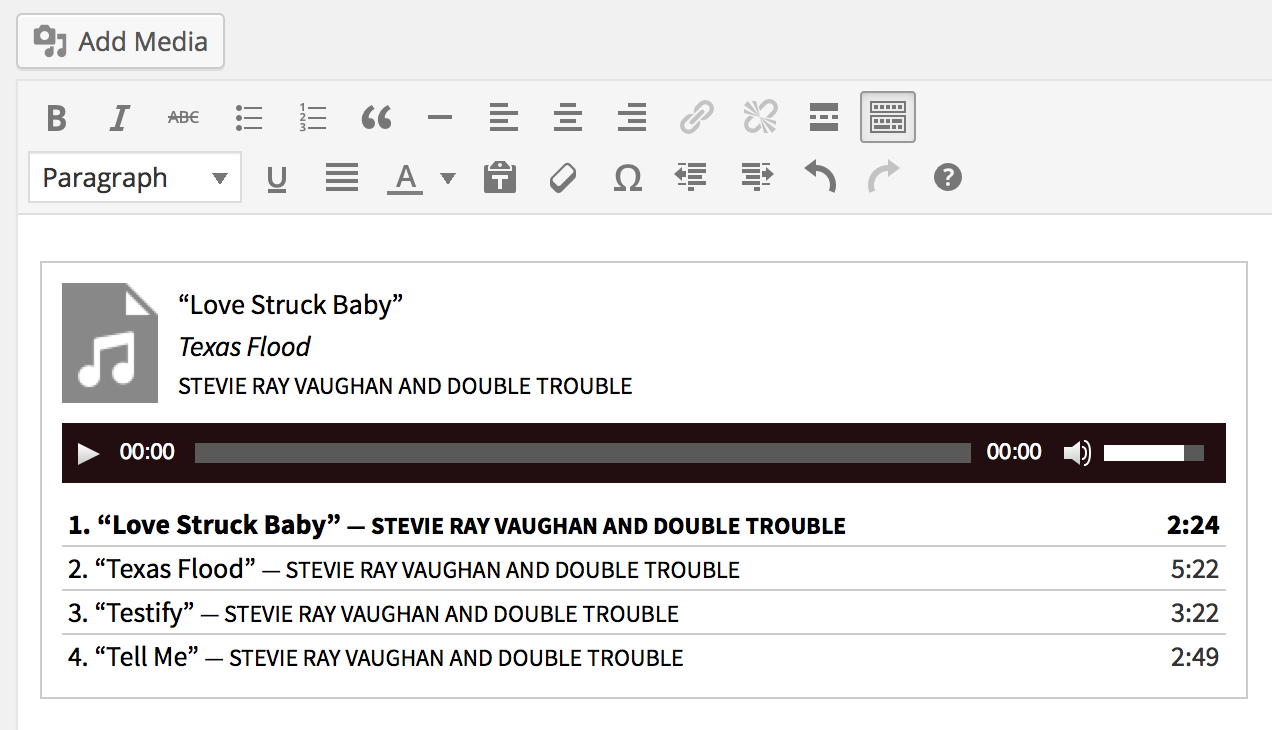The image size is (1272, 730).
Task: Insert a blockquote
Action: pos(376,118)
